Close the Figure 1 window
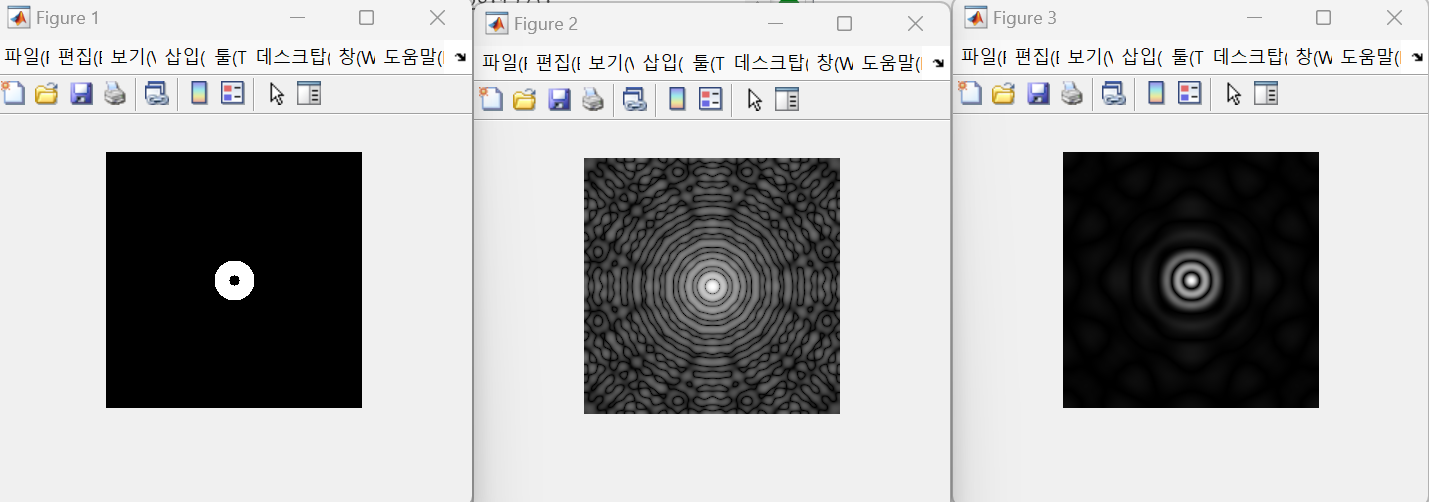Viewport: 1429px width, 502px height. pyautogui.click(x=437, y=18)
